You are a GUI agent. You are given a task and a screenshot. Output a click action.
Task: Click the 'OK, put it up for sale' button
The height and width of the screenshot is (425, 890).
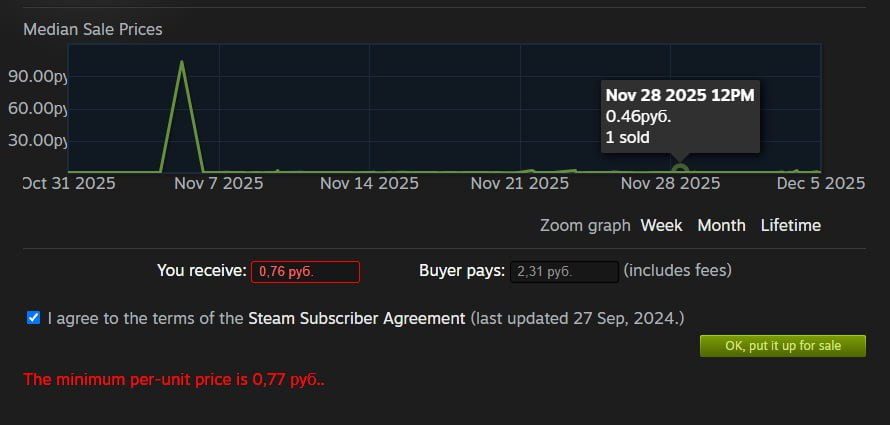coord(782,346)
